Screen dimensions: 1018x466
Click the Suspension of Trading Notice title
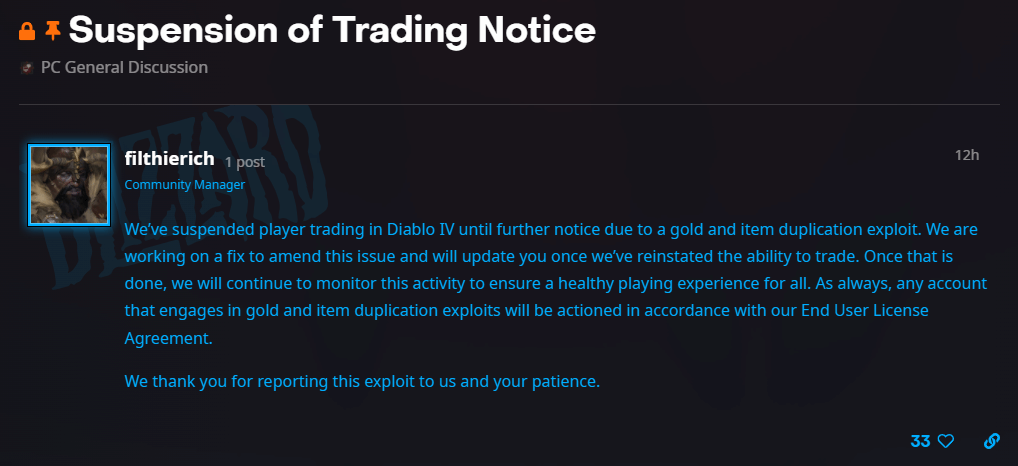tap(332, 31)
